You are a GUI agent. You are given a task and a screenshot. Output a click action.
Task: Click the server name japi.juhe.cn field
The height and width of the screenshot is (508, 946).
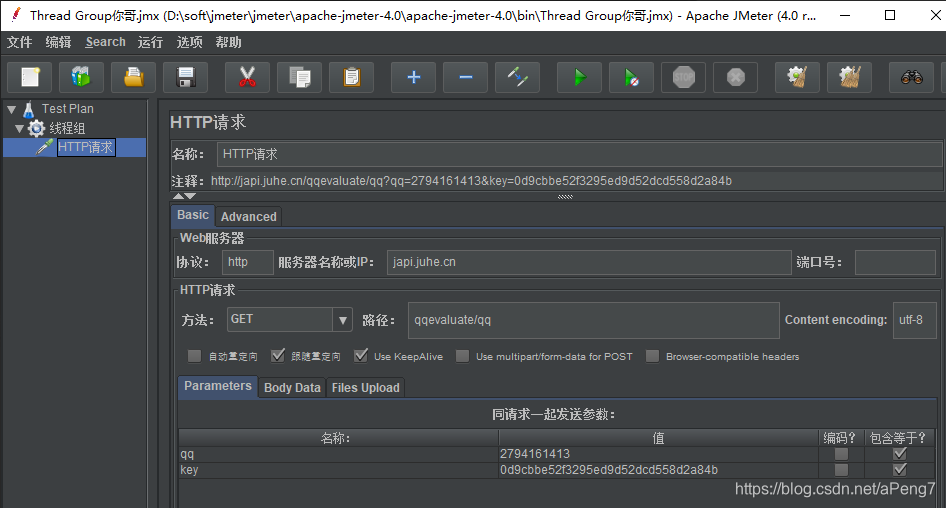pos(589,262)
